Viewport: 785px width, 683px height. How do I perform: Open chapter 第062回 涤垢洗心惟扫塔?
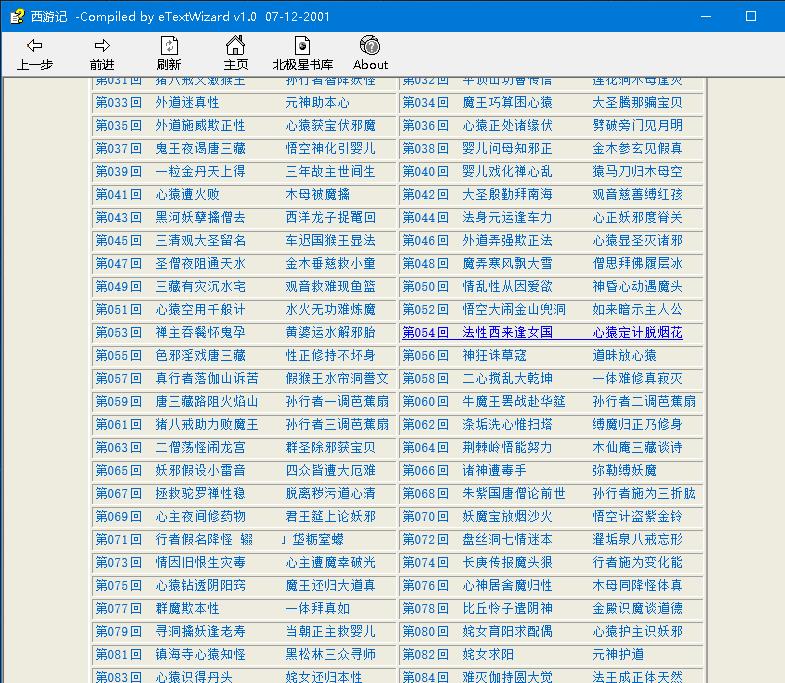(x=542, y=425)
